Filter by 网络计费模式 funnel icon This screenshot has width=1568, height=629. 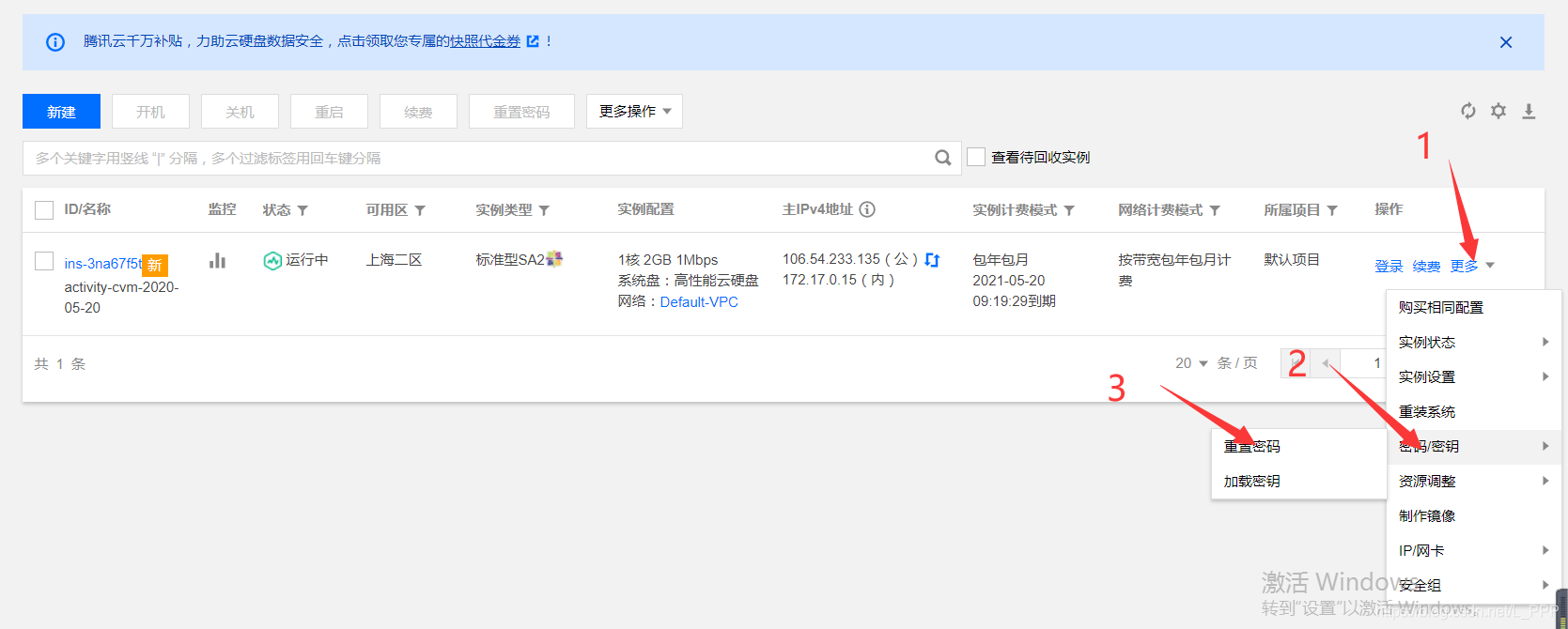click(x=1215, y=210)
